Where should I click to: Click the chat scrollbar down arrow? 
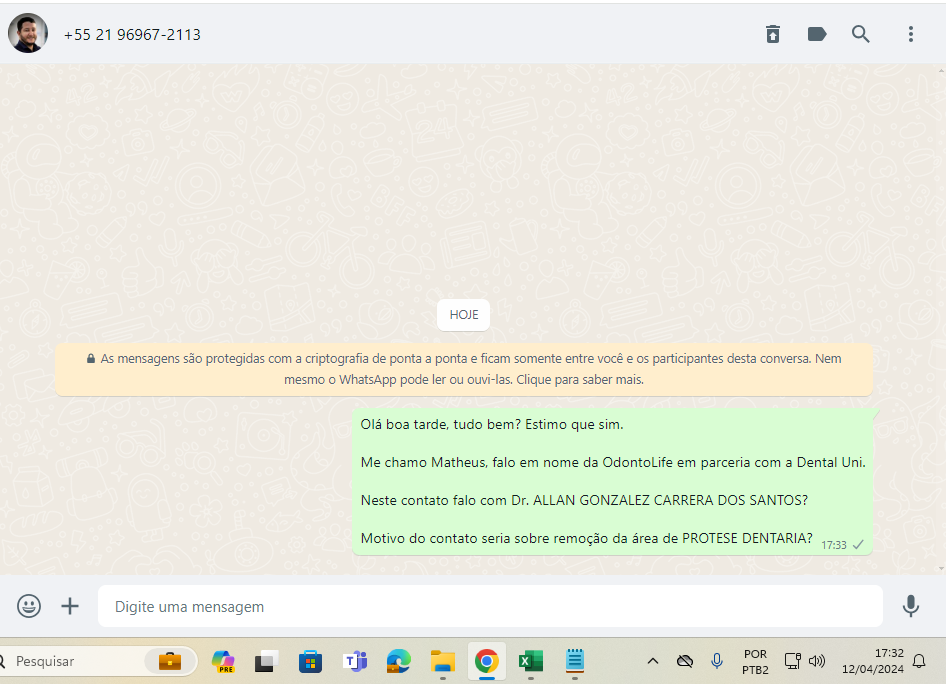point(942,569)
